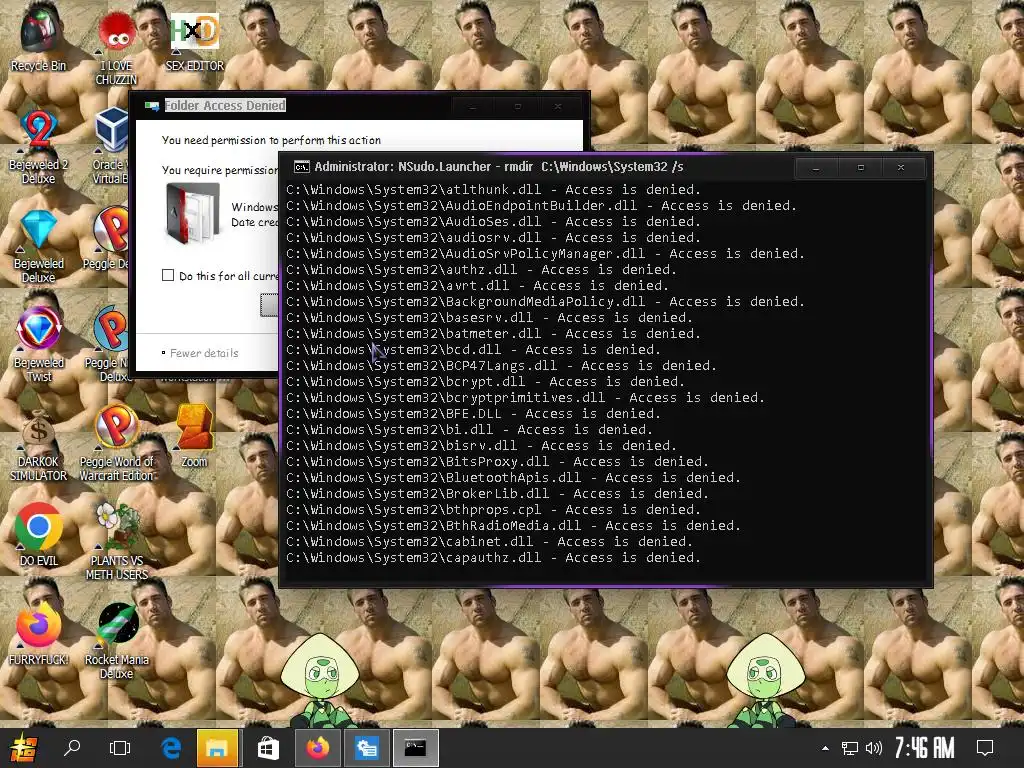The height and width of the screenshot is (768, 1024).
Task: Click the BluetoothApis.dll console line
Action: click(x=513, y=478)
